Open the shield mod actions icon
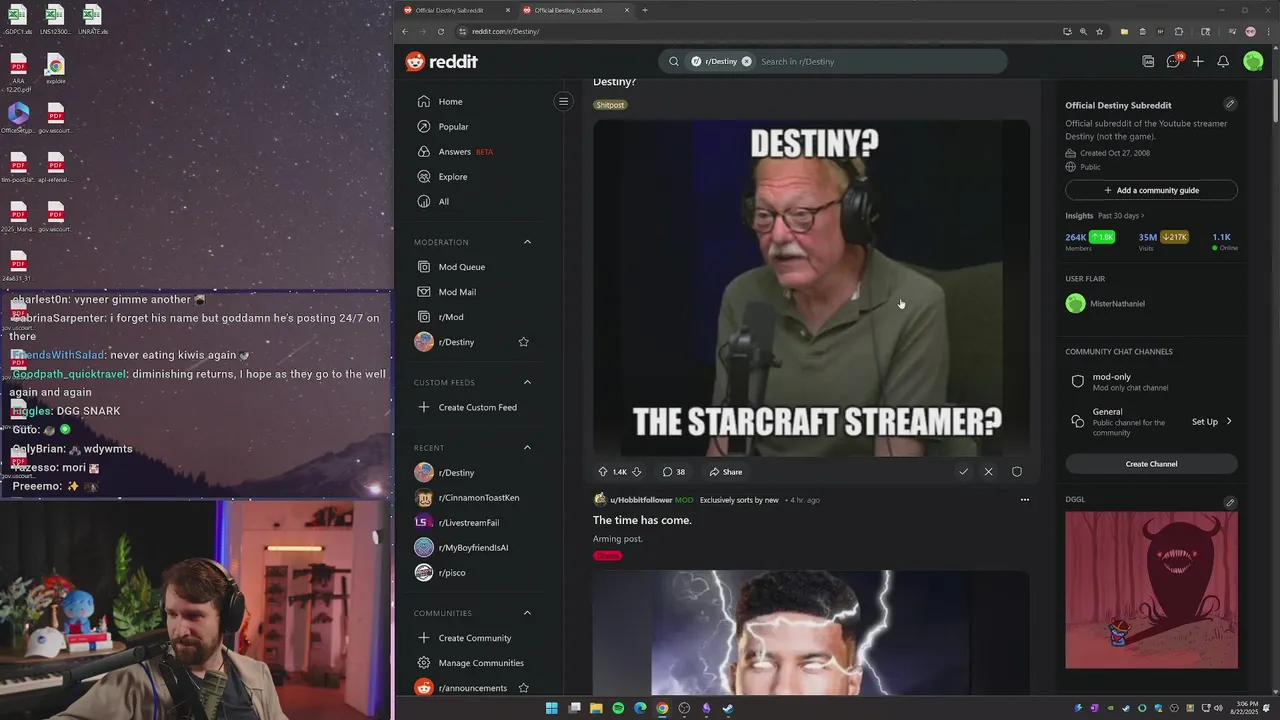1280x720 pixels. point(1017,472)
